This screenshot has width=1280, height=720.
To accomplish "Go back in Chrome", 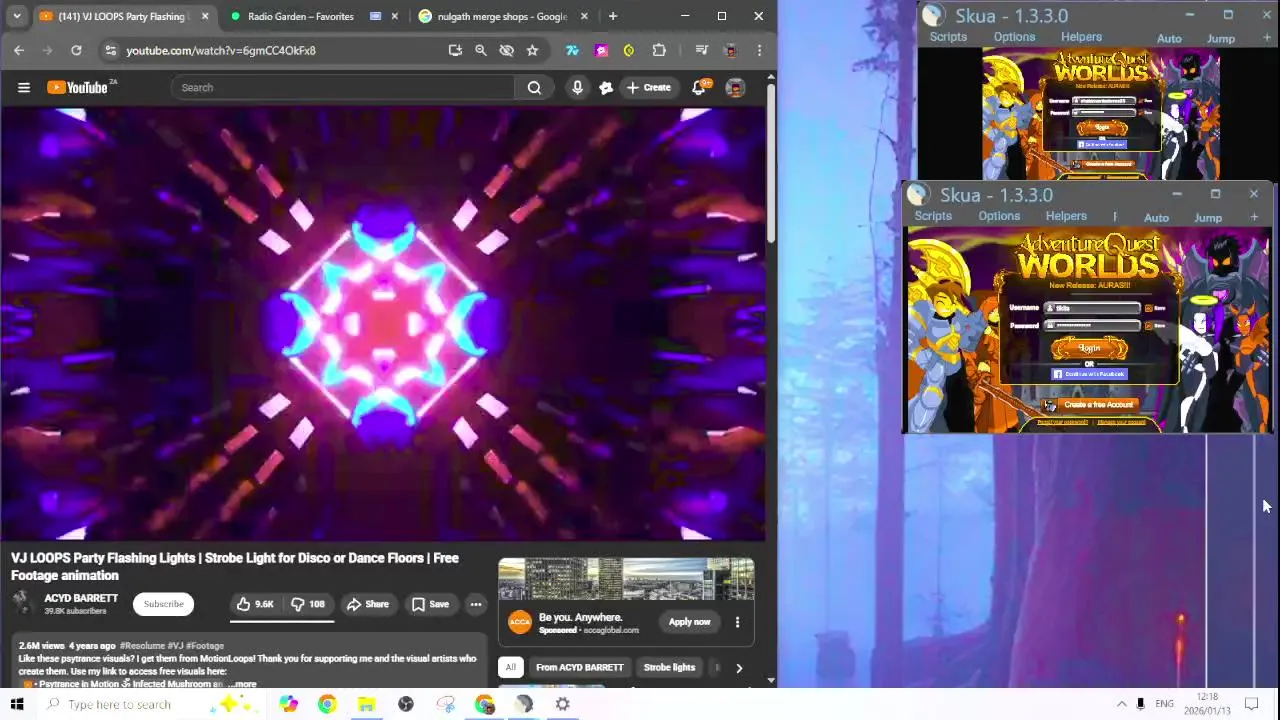I will (x=19, y=50).
